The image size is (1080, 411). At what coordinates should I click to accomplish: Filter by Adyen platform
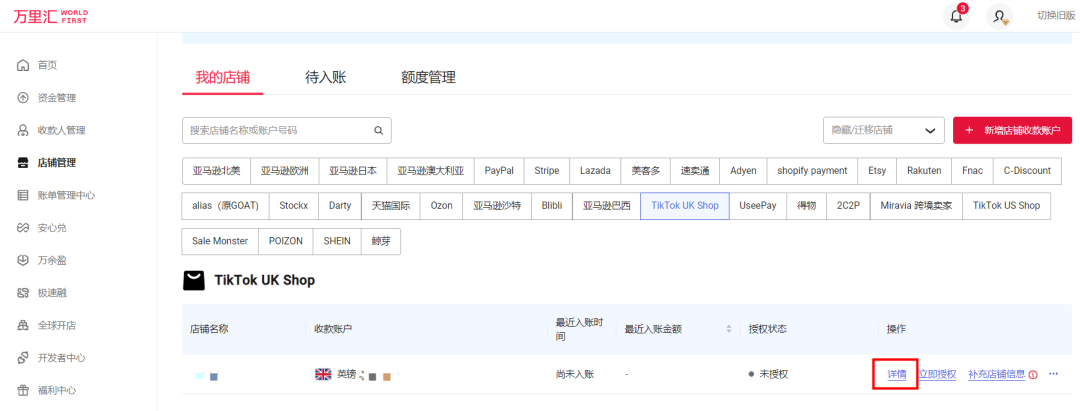(x=743, y=171)
